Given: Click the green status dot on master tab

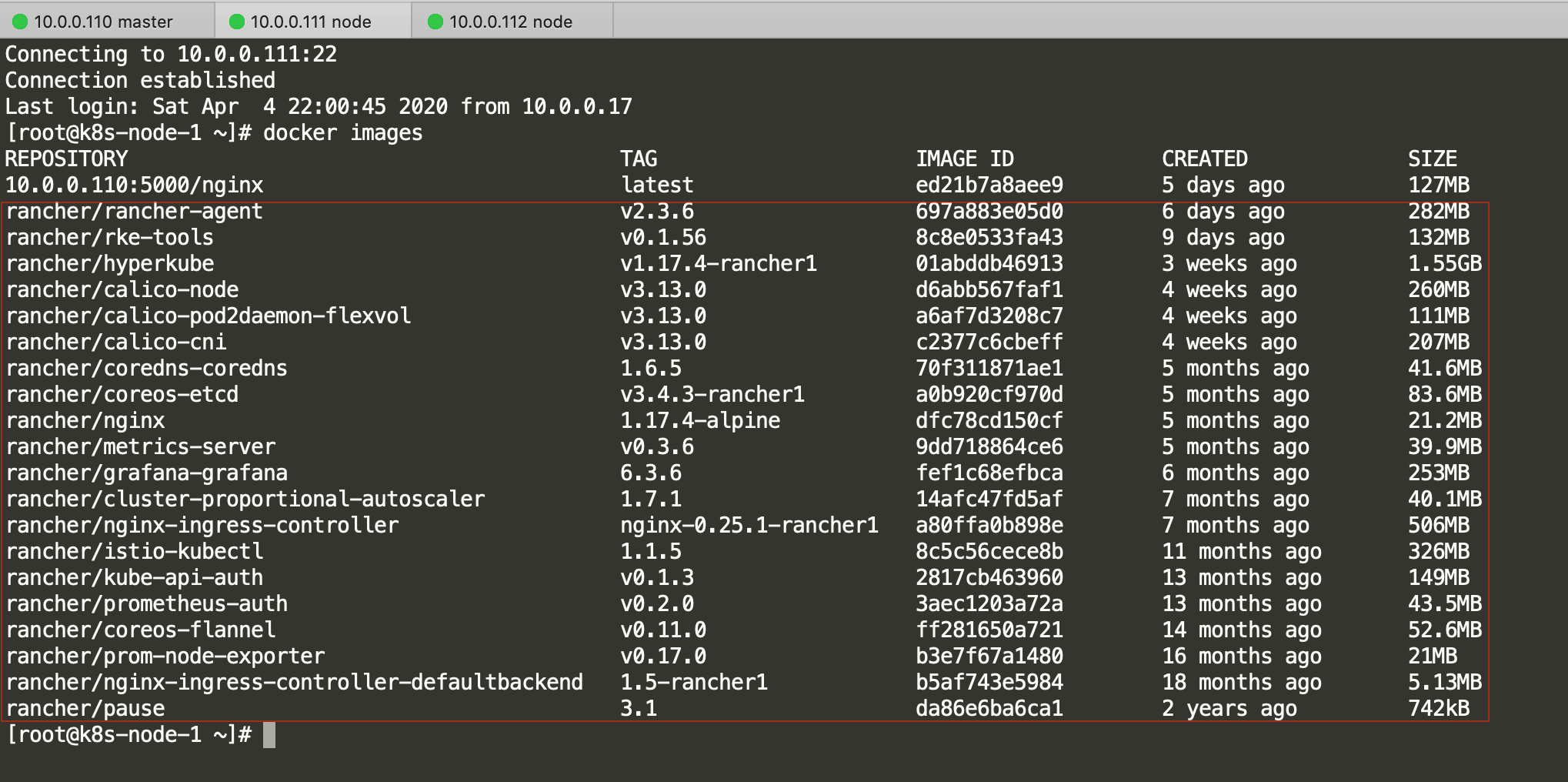Looking at the screenshot, I should [x=20, y=22].
